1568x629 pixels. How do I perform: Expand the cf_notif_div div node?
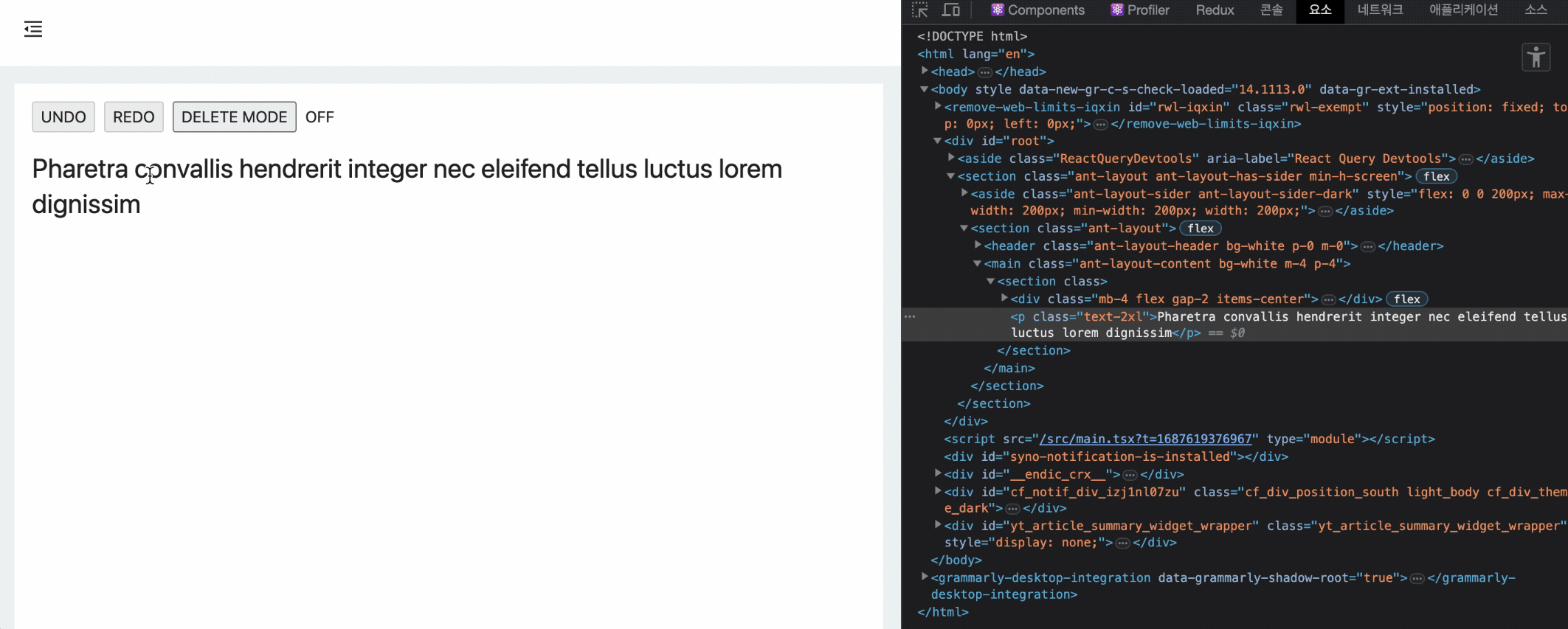[x=938, y=491]
